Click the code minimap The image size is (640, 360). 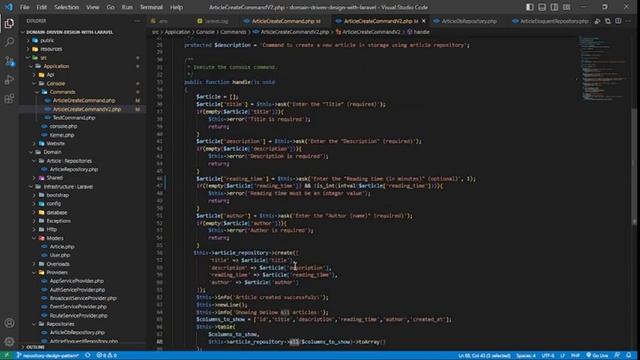[x=604, y=69]
